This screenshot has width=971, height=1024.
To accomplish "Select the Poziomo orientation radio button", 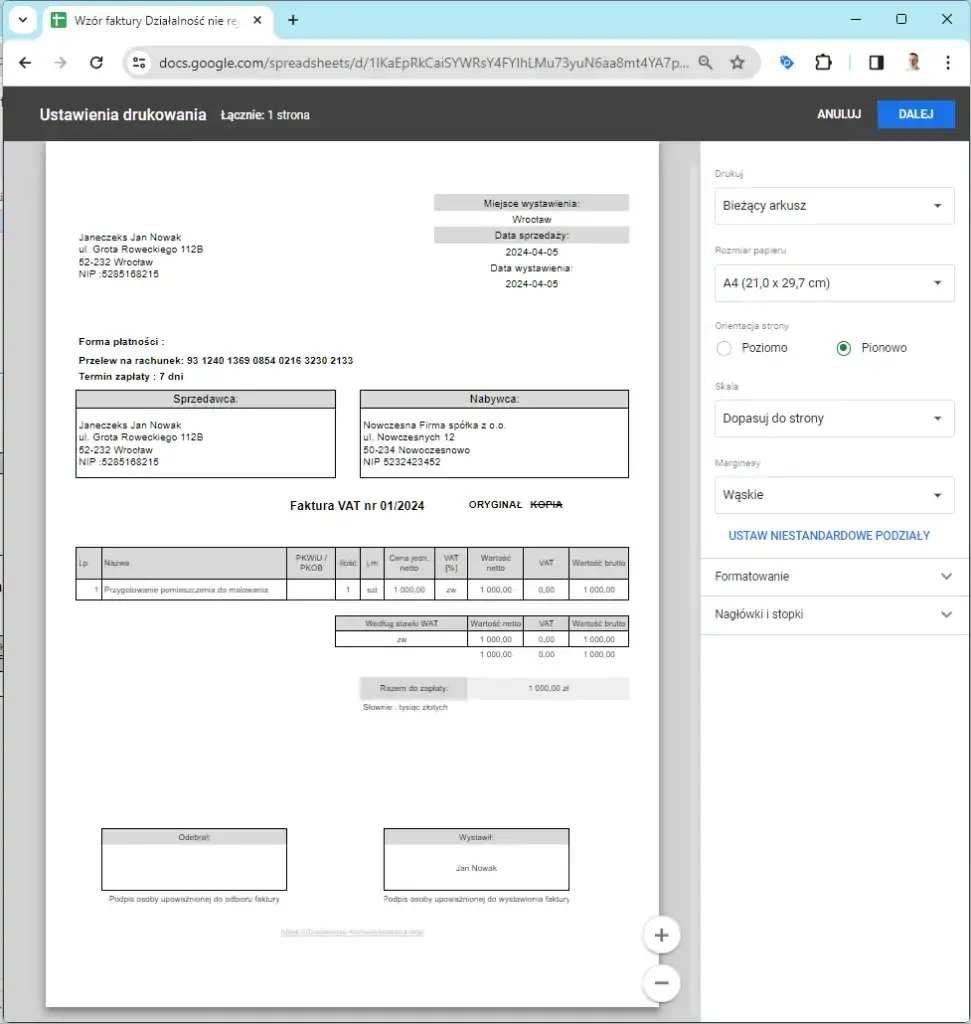I will tap(724, 348).
